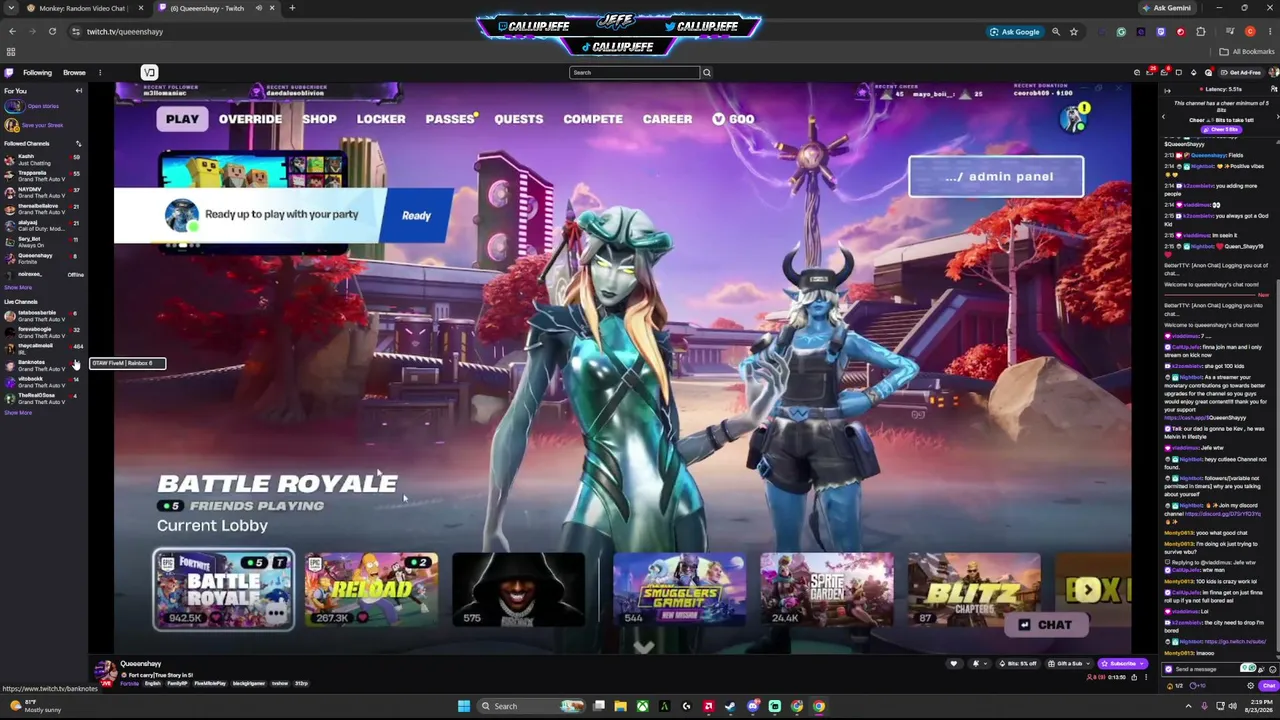This screenshot has width=1280, height=720.
Task: Open vltobockk live channel
Action: pyautogui.click(x=42, y=381)
